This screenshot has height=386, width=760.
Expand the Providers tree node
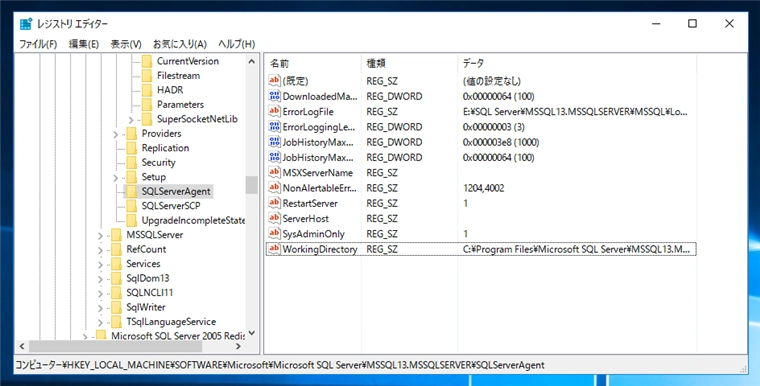[x=116, y=134]
